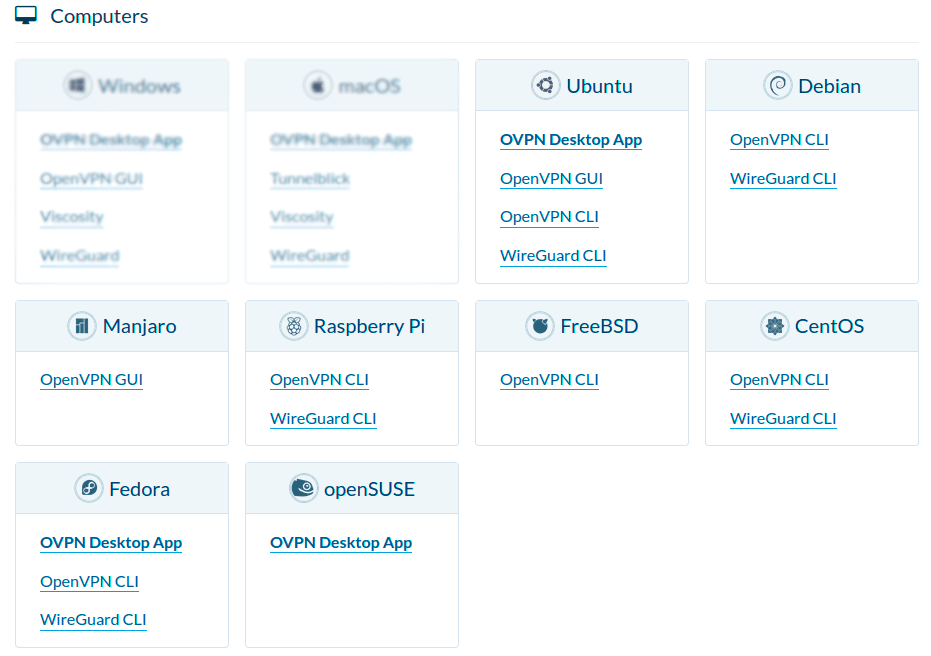931x656 pixels.
Task: Open Tunnelblick guide under macOS
Action: (x=309, y=179)
